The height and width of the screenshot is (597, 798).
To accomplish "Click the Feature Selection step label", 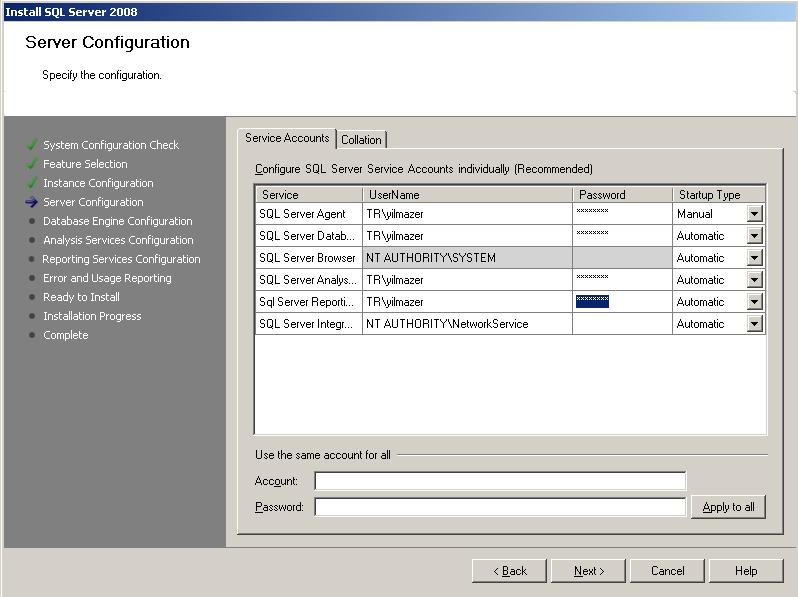I will coord(85,164).
